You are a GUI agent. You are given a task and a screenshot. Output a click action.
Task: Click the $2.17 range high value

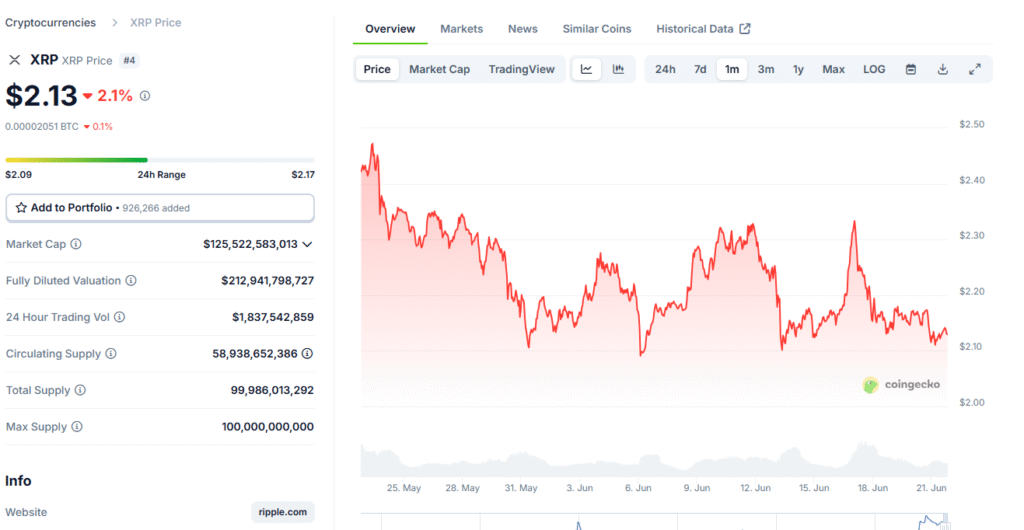303,175
